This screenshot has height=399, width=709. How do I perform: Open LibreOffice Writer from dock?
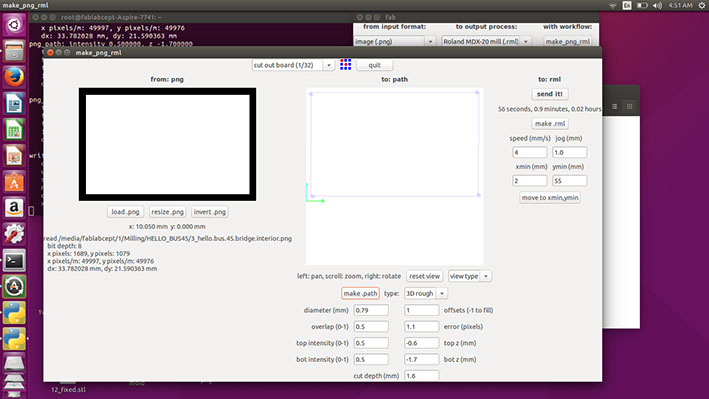tap(14, 104)
